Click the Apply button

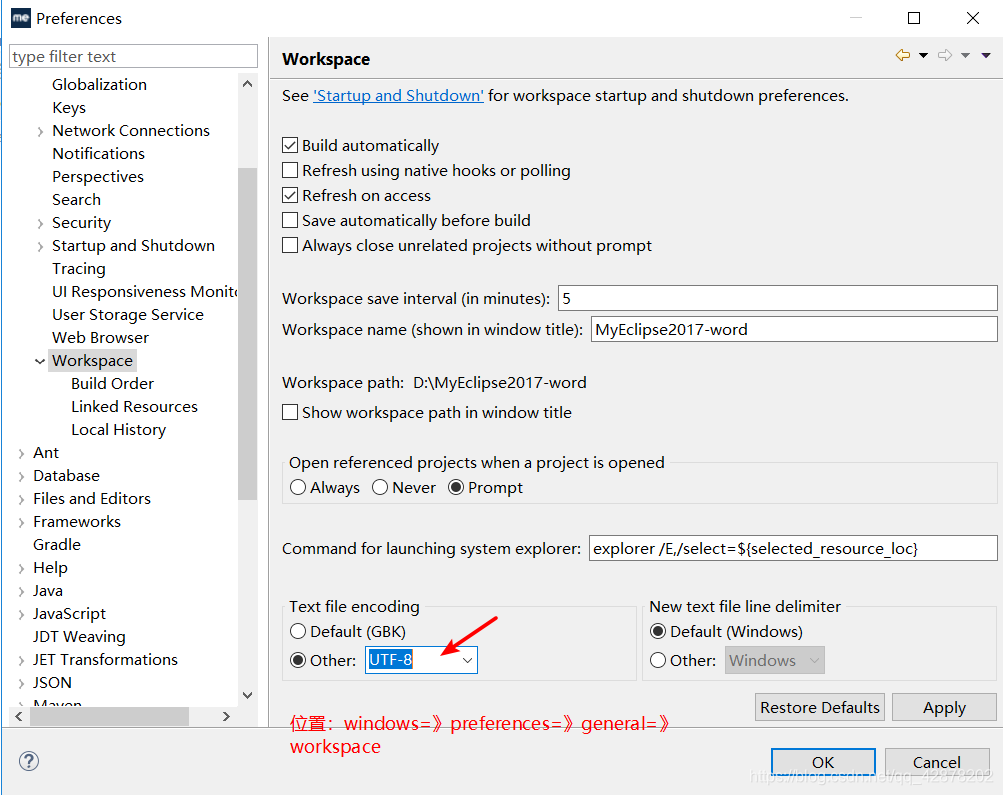pos(944,707)
